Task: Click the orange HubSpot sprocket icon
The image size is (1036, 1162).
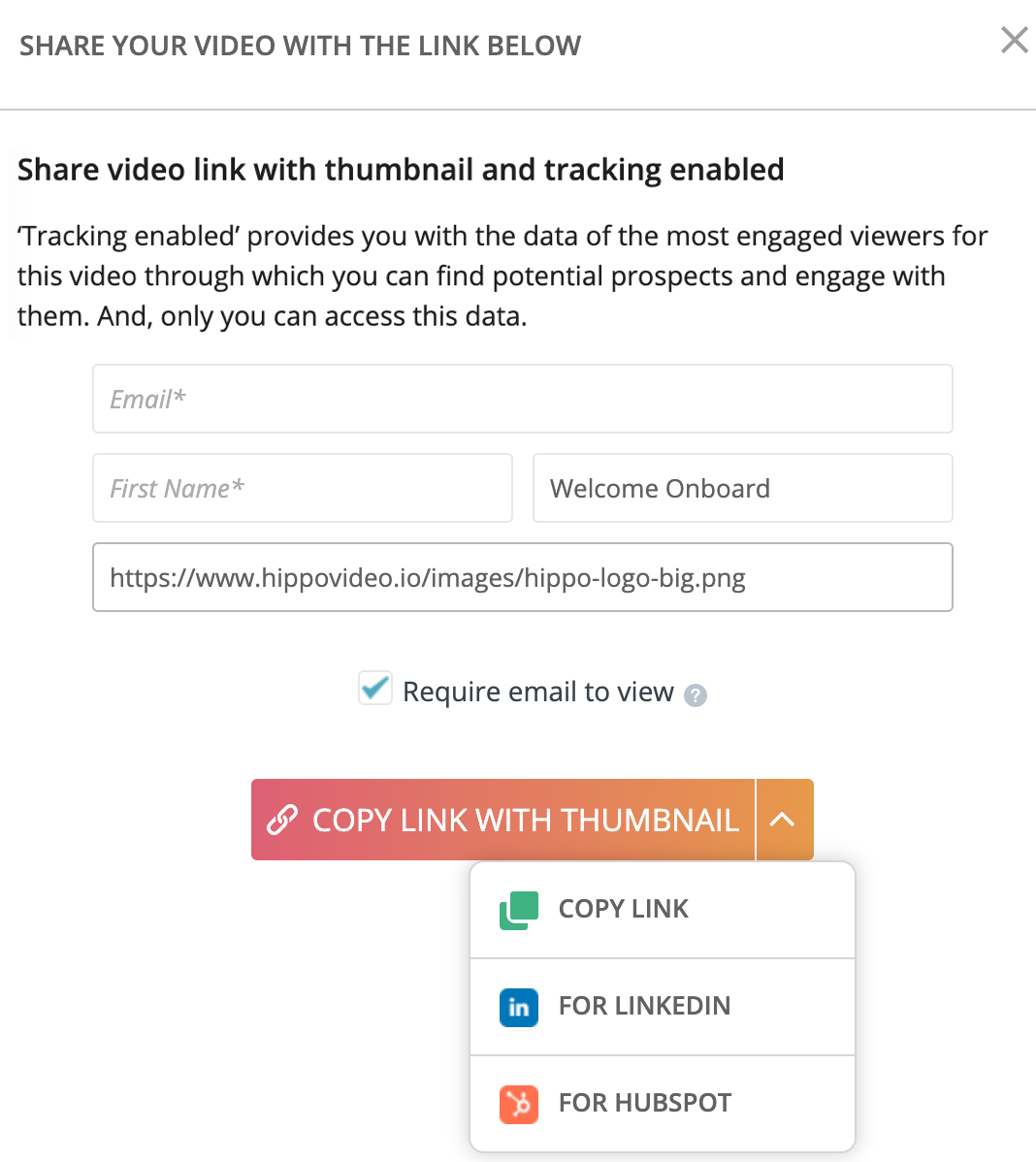Action: pos(520,1104)
